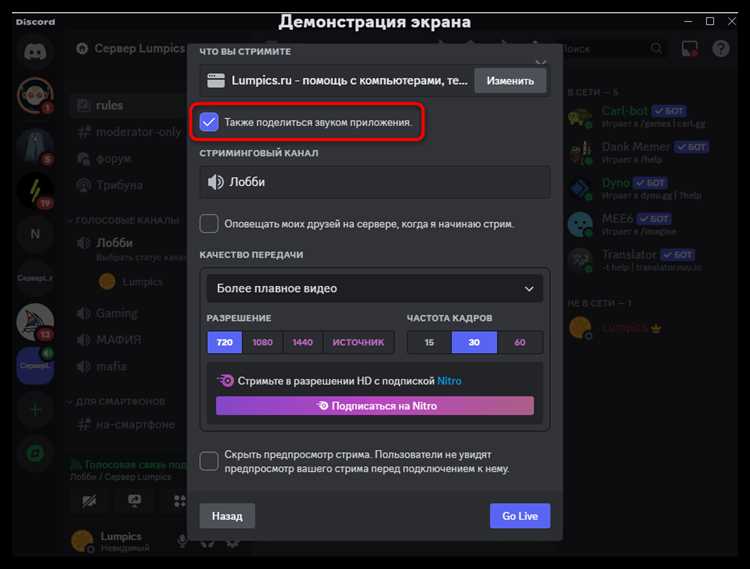The image size is (750, 569).
Task: Join the 'Лобби' voice channel in list
Action: 114,243
